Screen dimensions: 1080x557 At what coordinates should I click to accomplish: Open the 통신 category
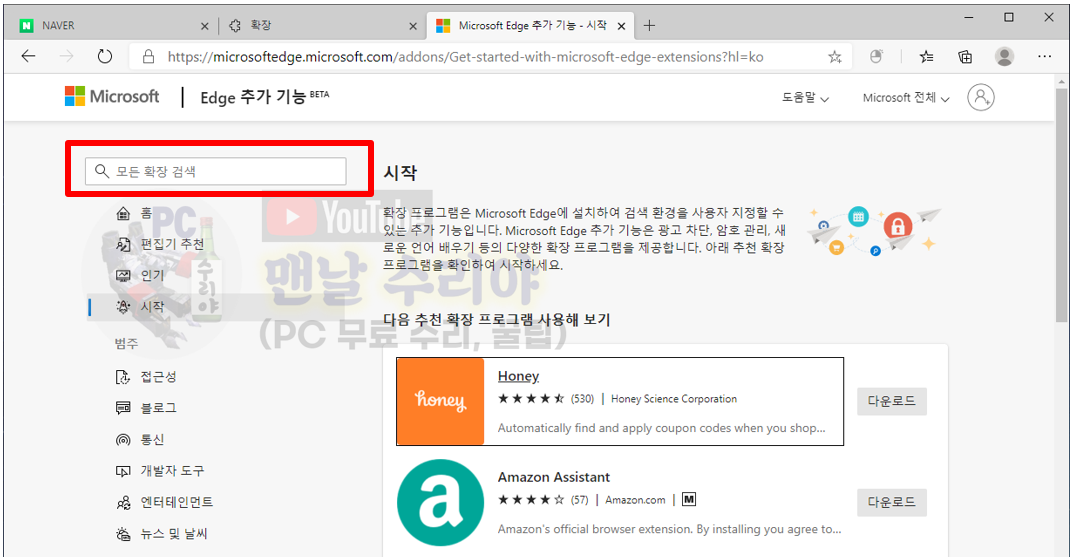click(x=141, y=439)
